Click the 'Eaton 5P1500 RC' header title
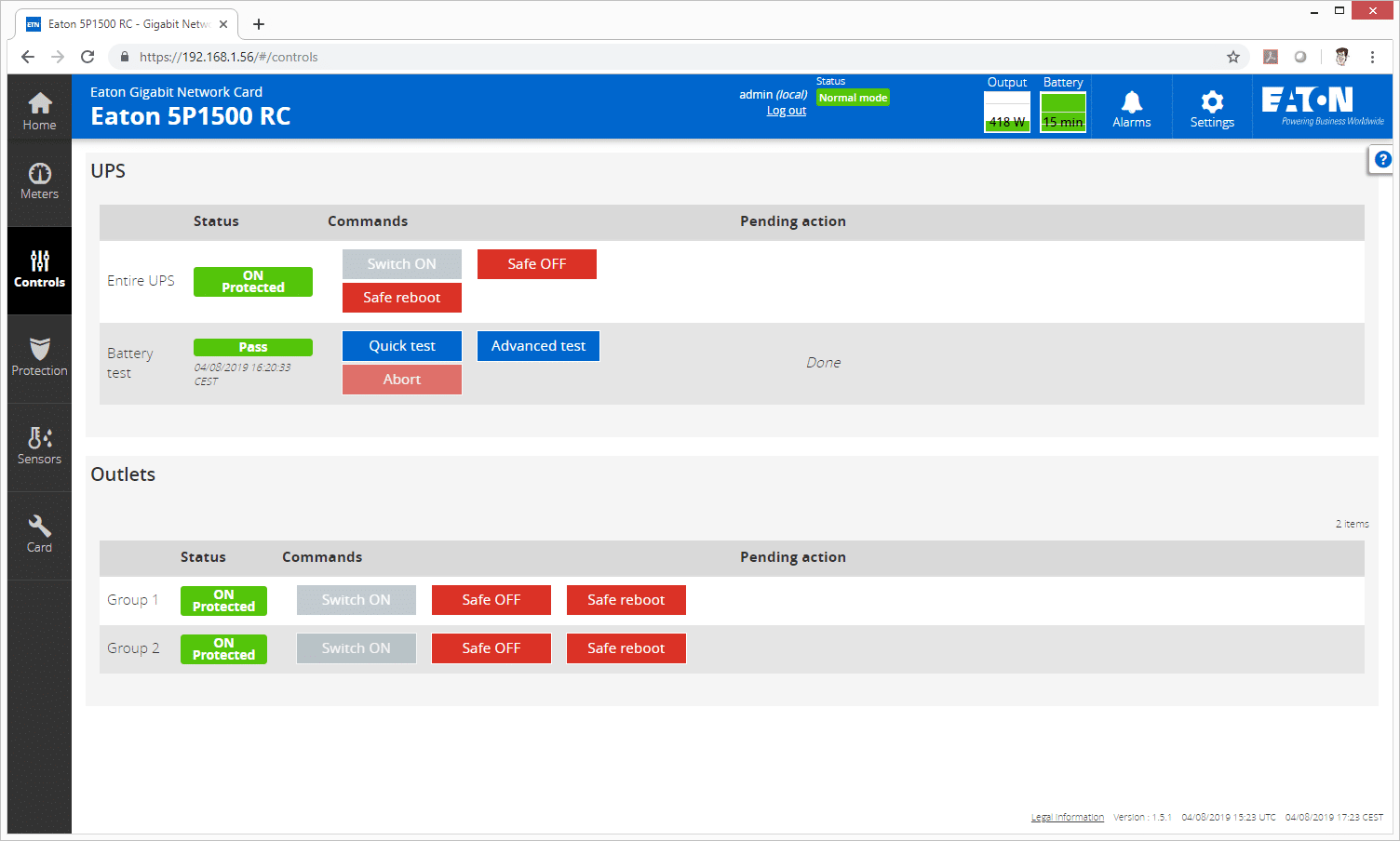 pyautogui.click(x=191, y=116)
